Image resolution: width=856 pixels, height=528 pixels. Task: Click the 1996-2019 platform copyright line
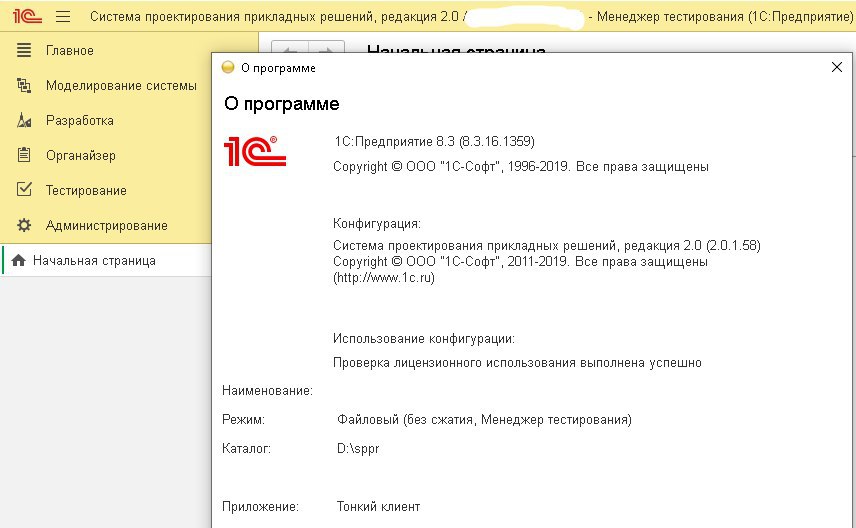point(521,167)
